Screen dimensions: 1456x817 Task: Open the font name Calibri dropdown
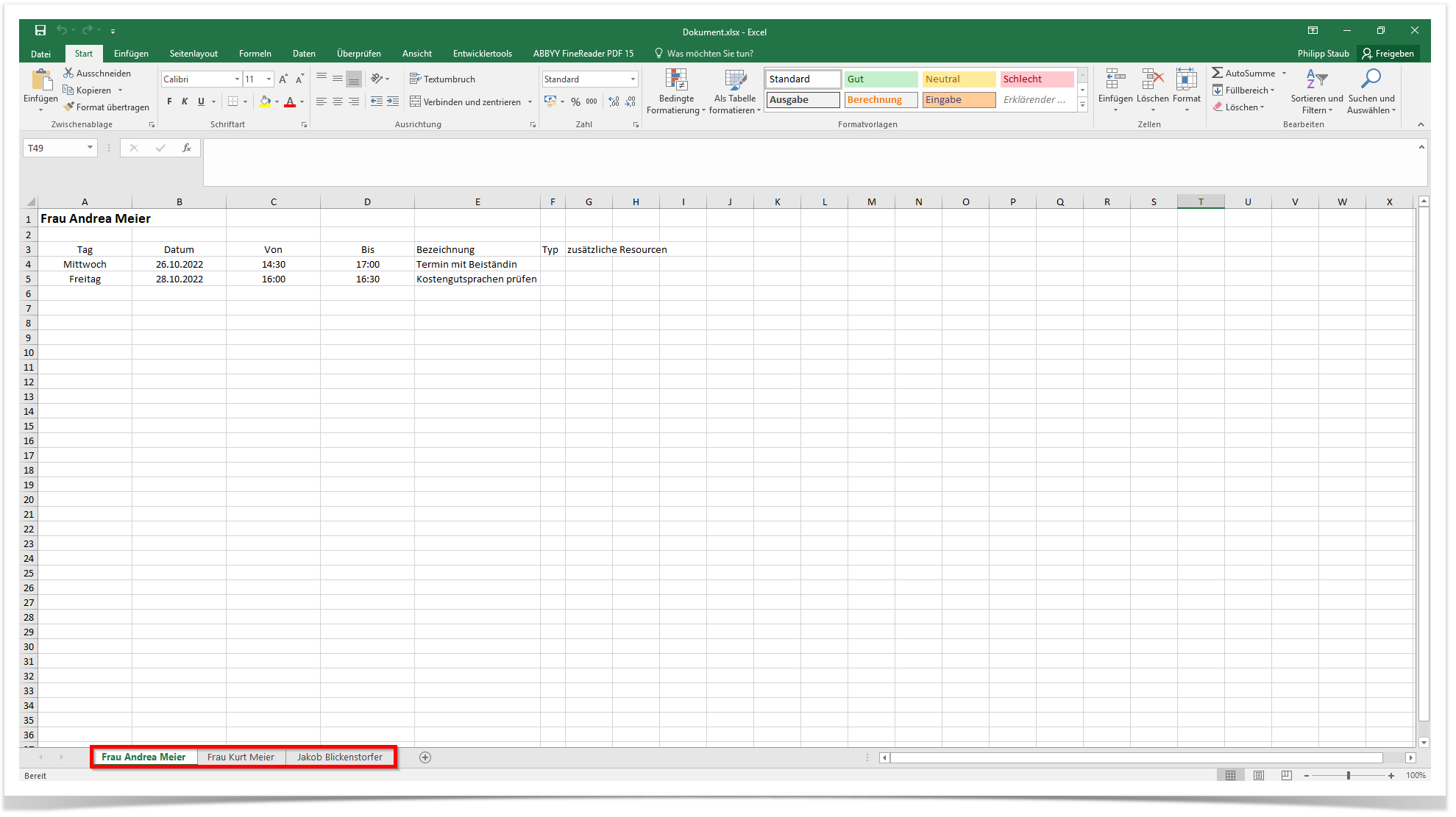[x=237, y=79]
